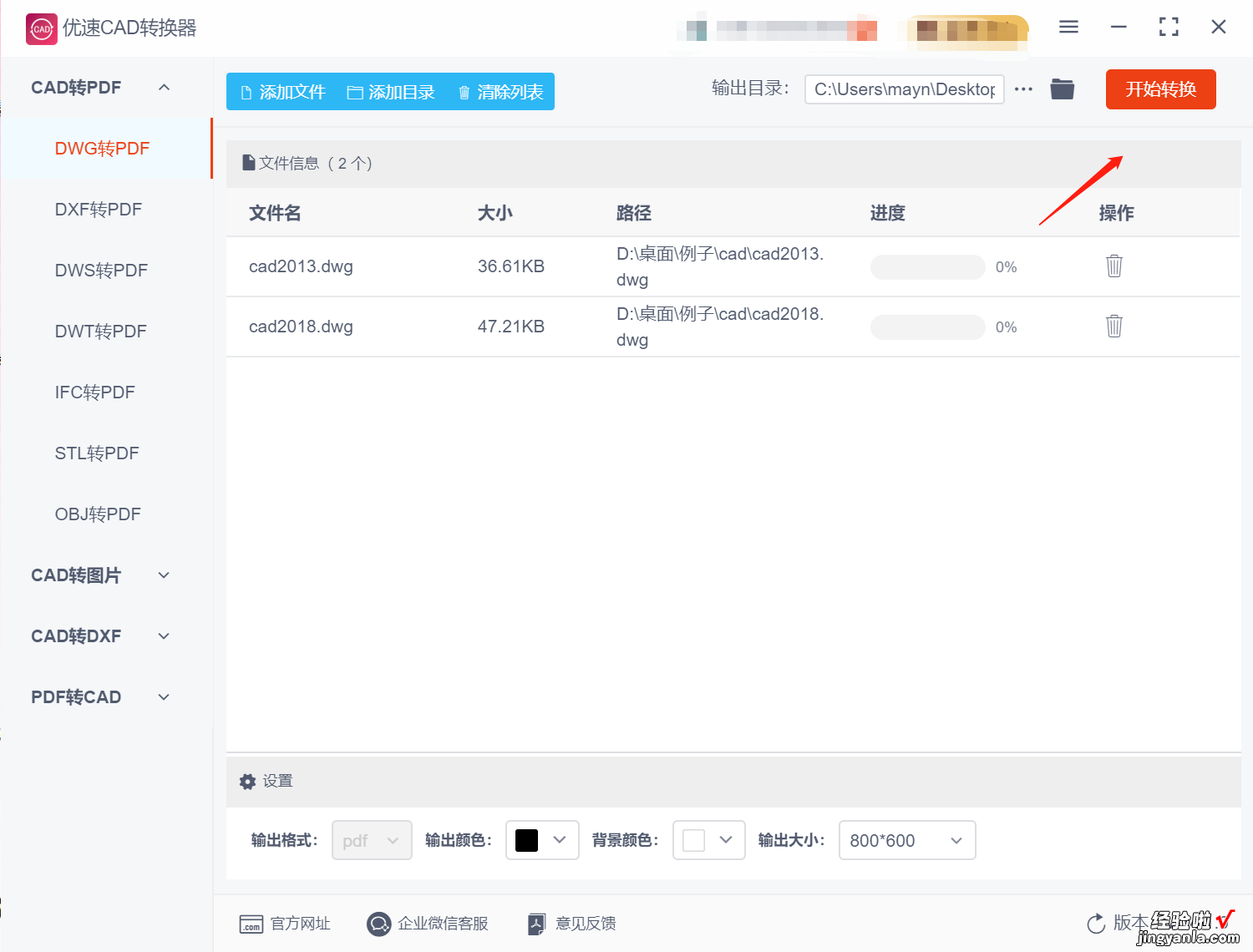Expand the CAD转DXF section
The height and width of the screenshot is (952, 1253).
pos(164,636)
